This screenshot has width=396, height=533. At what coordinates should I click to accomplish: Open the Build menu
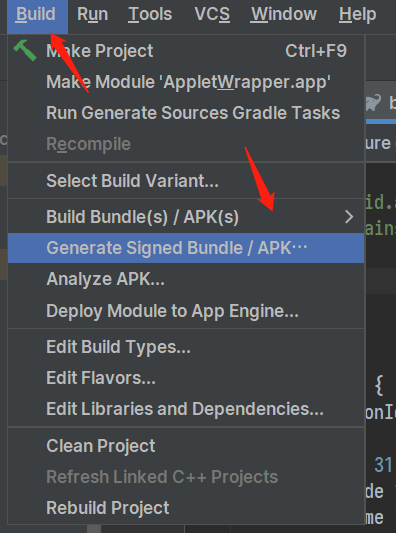point(37,15)
